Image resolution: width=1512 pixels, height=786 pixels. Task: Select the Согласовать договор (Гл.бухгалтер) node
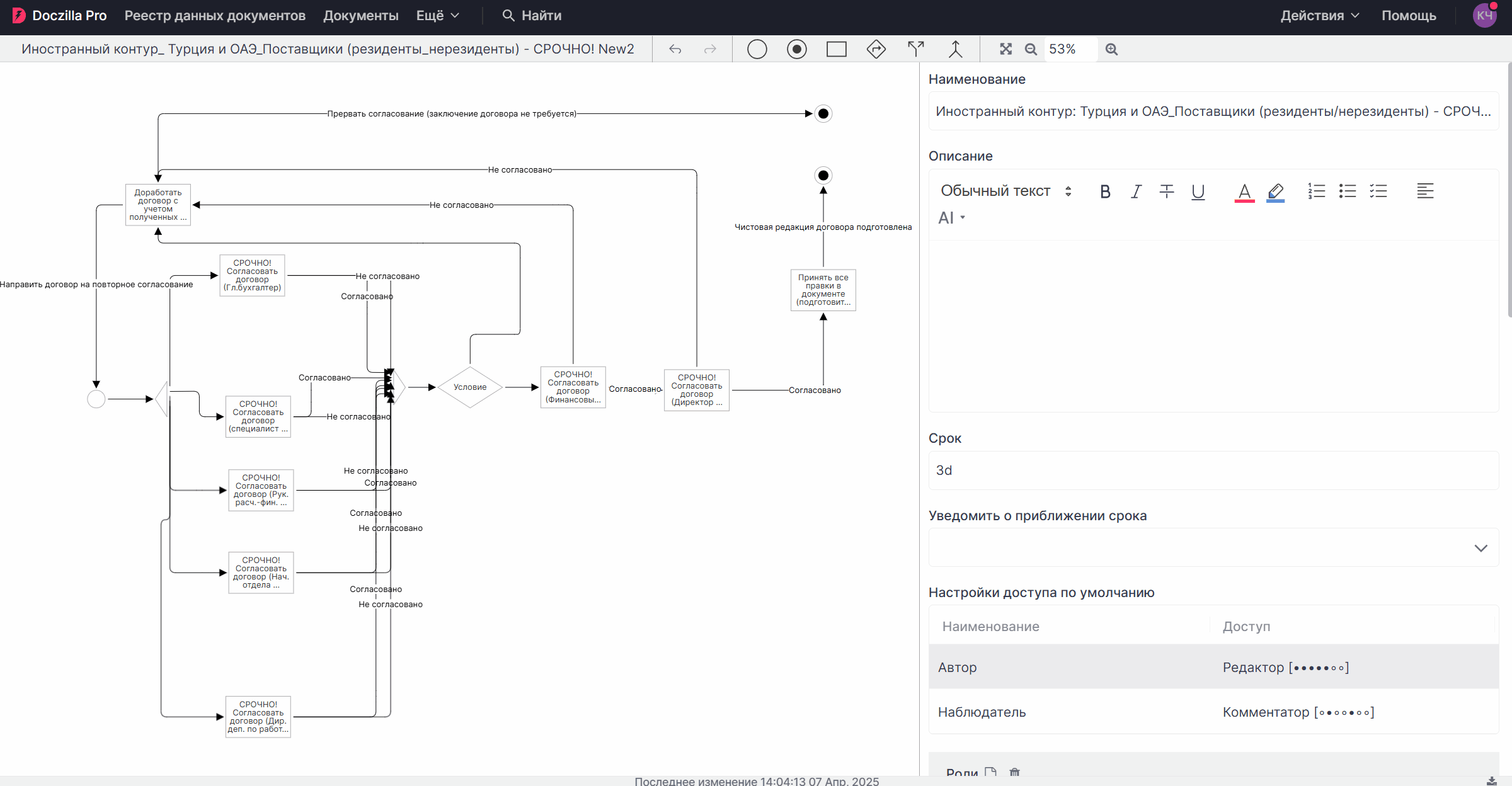tap(252, 275)
